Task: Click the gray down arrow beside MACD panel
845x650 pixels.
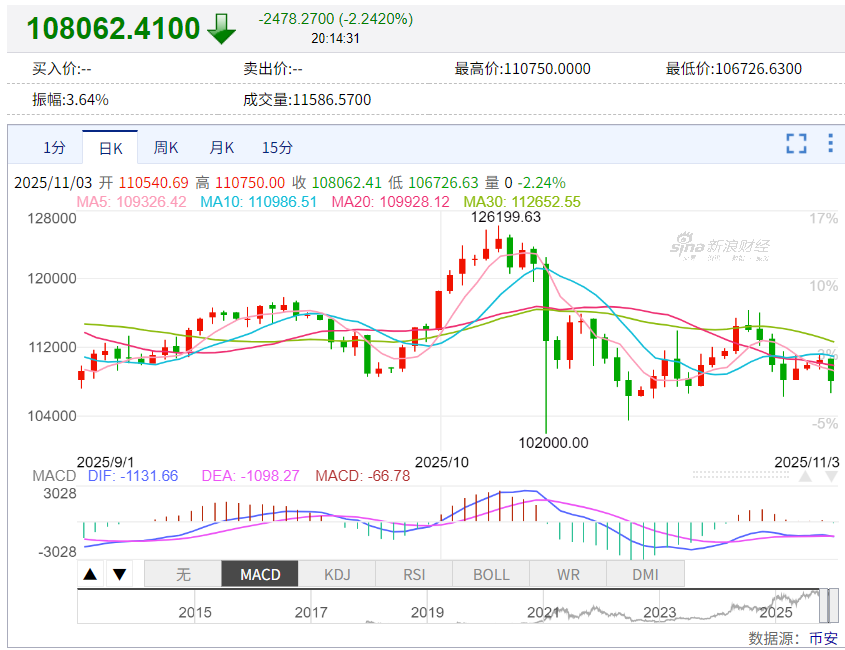Action: point(832,476)
